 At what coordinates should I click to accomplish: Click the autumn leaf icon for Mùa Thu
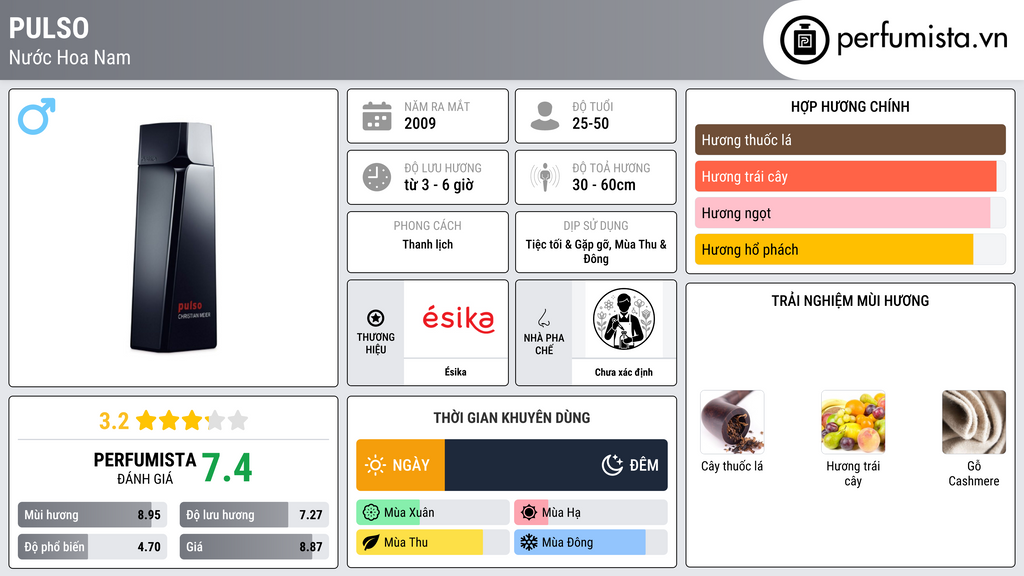(x=371, y=542)
